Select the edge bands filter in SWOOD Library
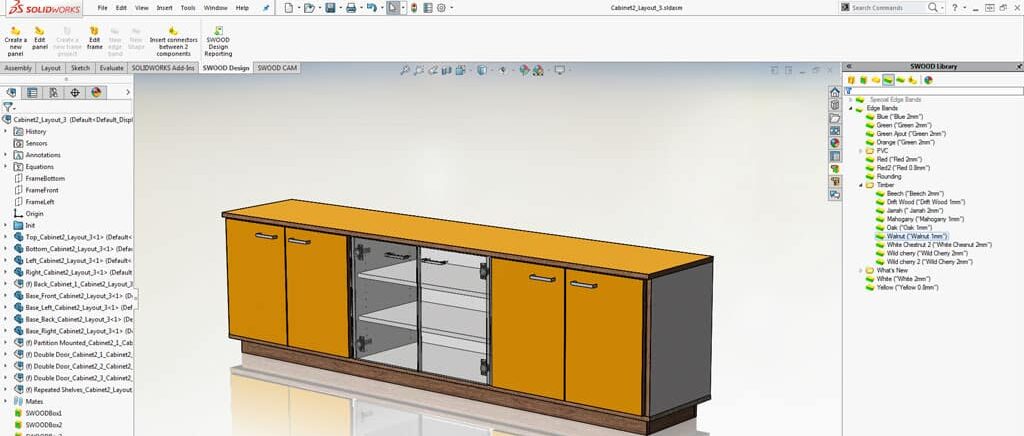Image resolution: width=1024 pixels, height=436 pixels. tap(888, 80)
